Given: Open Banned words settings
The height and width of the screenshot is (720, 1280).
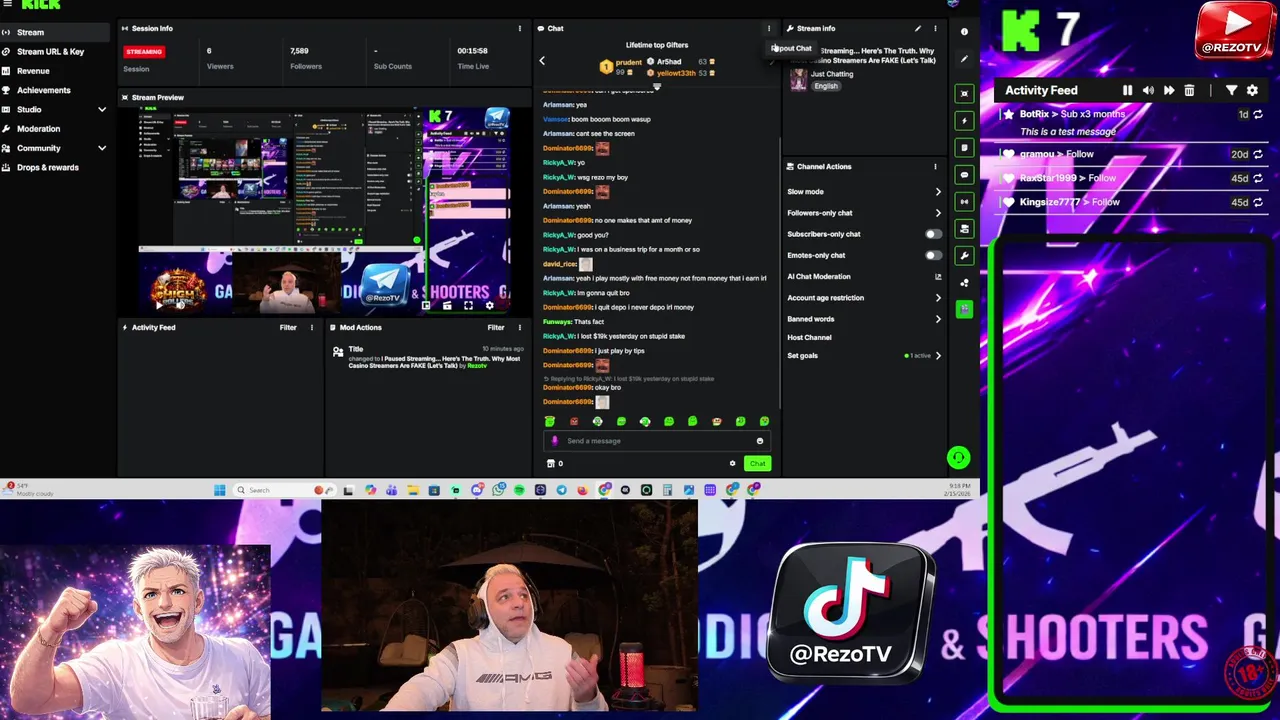Looking at the screenshot, I should click(x=864, y=319).
